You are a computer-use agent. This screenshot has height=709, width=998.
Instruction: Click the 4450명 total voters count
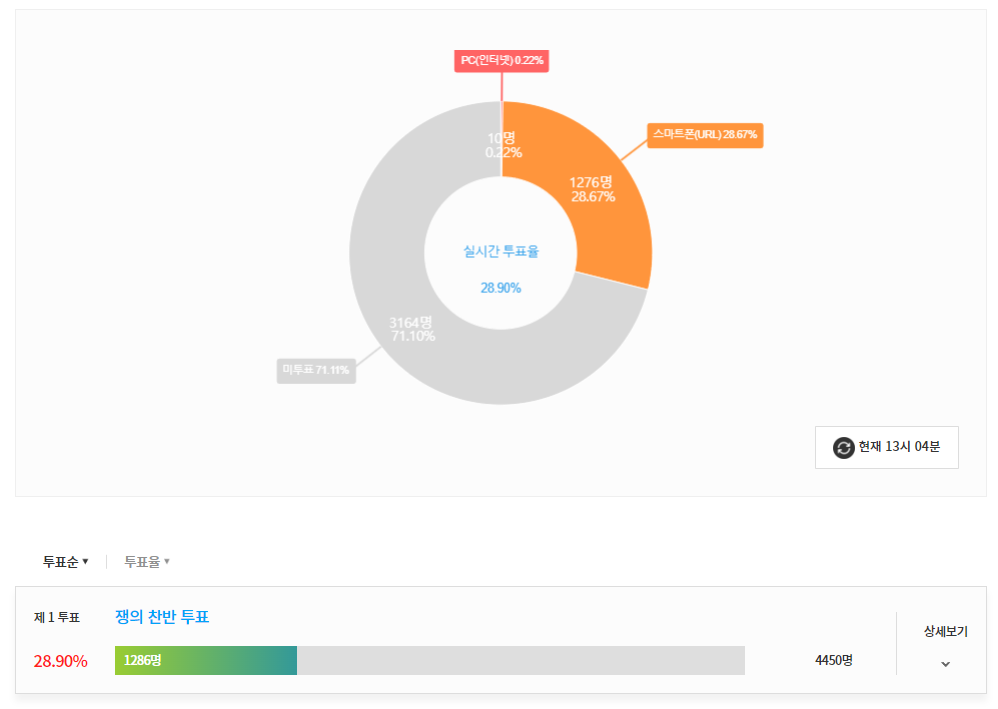[x=834, y=660]
